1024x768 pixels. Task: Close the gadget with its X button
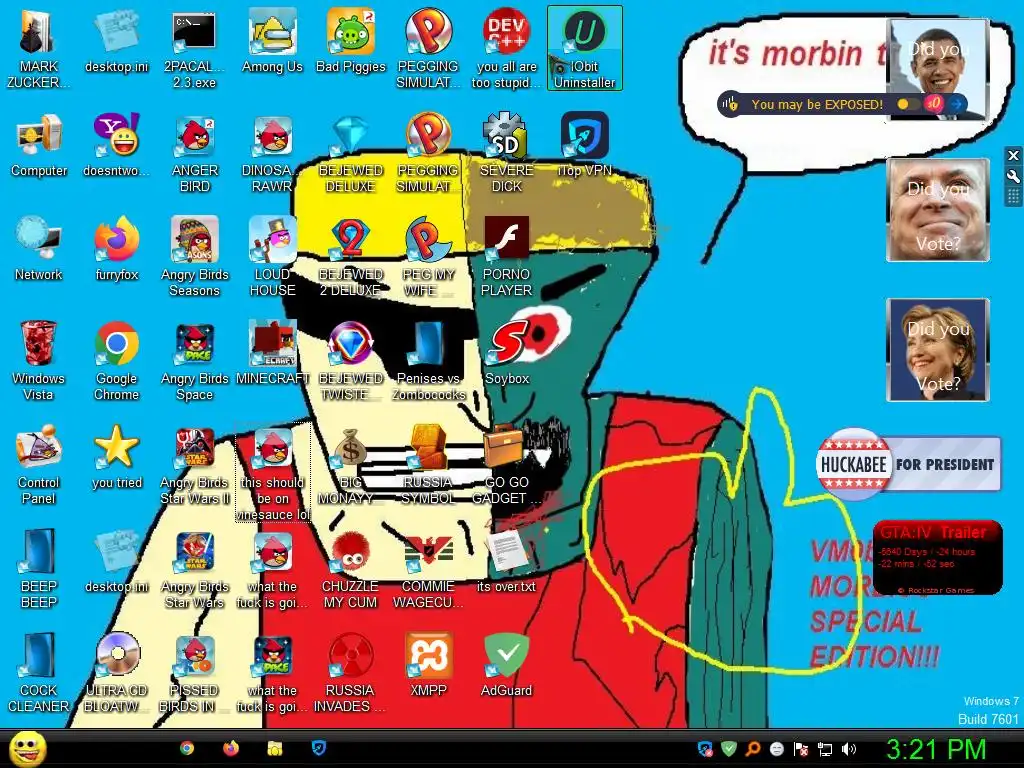tap(1013, 155)
